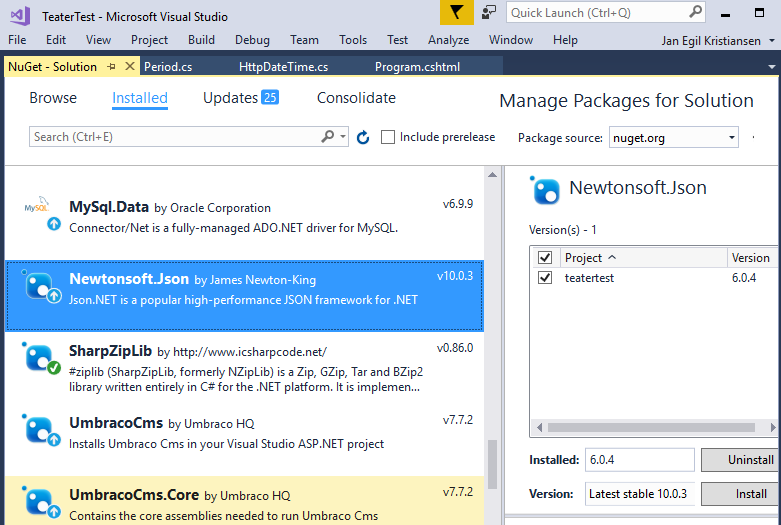The height and width of the screenshot is (525, 781).
Task: Click the MySql.Data package icon
Action: coord(38,207)
